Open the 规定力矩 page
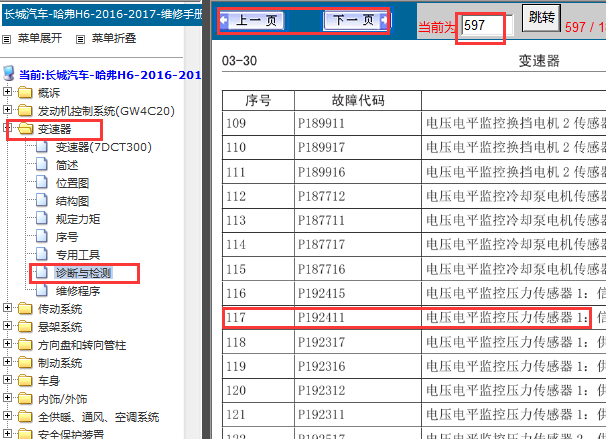Image resolution: width=606 pixels, height=439 pixels. coord(78,219)
